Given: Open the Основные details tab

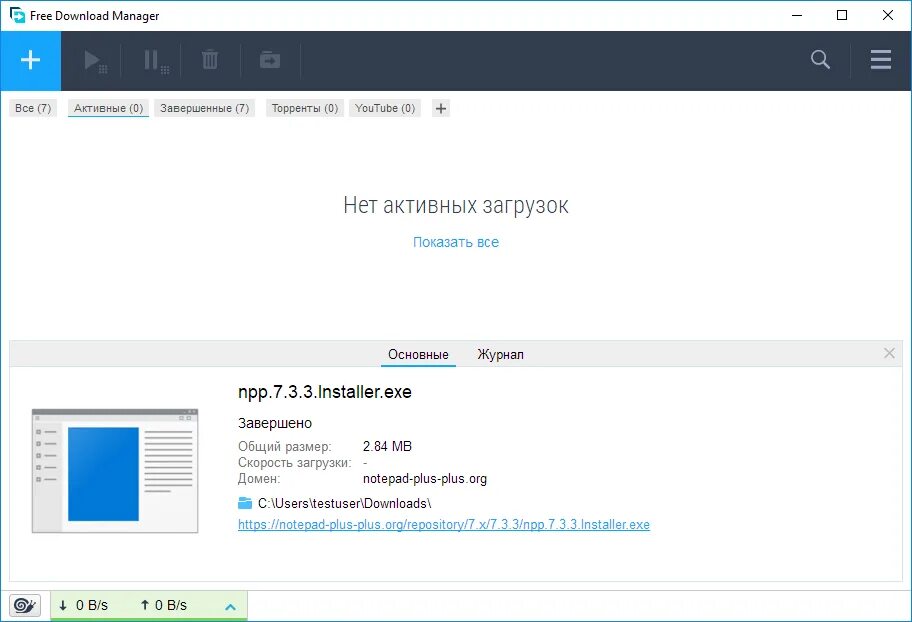Looking at the screenshot, I should click(x=418, y=354).
